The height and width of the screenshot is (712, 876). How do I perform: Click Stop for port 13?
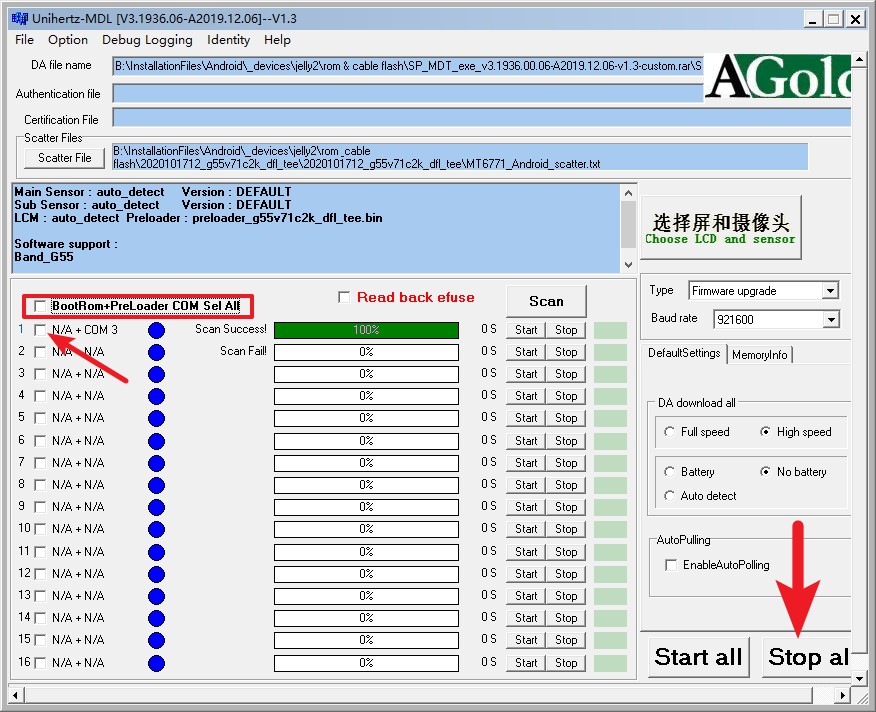point(565,596)
